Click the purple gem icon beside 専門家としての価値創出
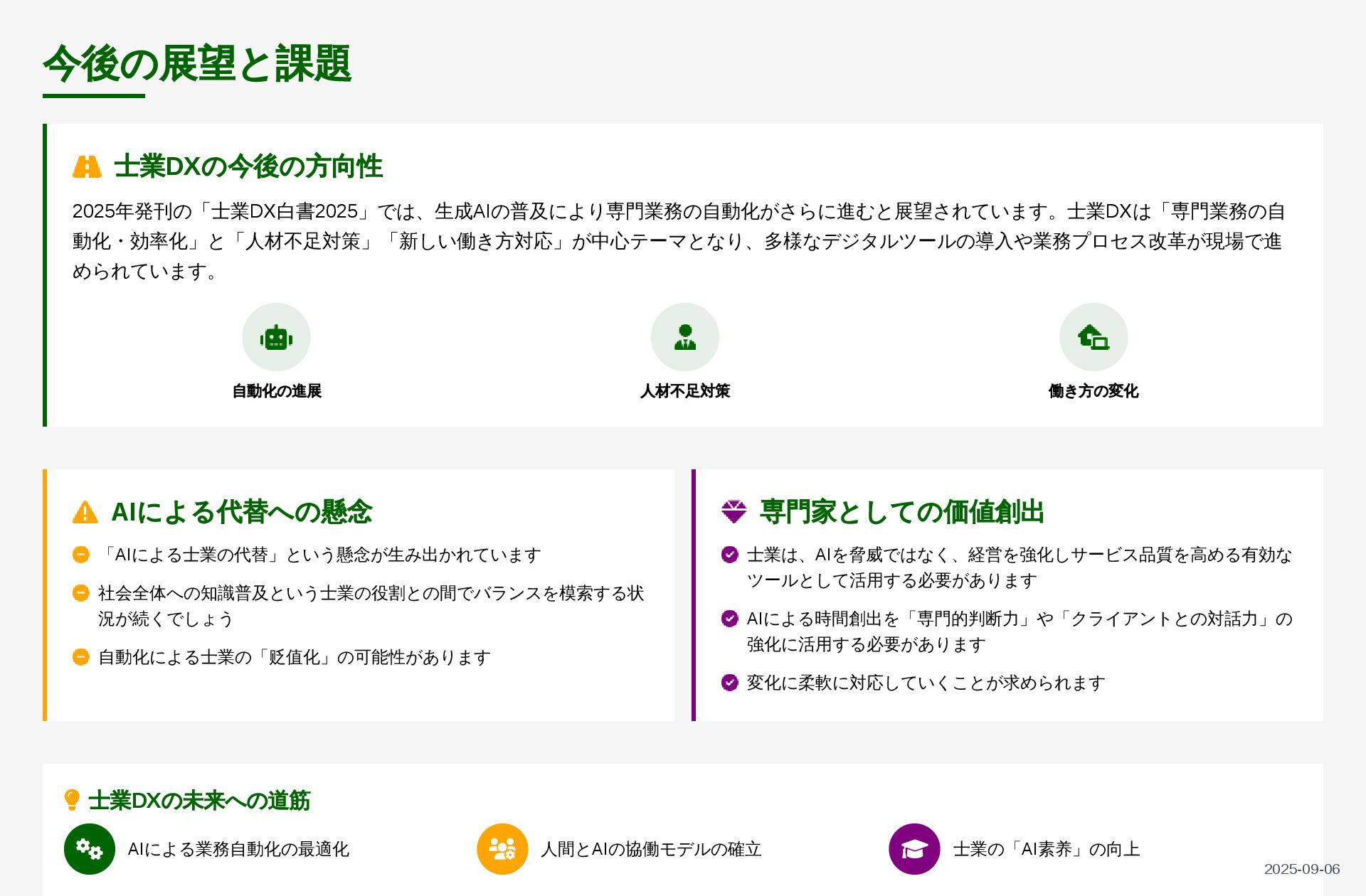1366x896 pixels. 734,512
